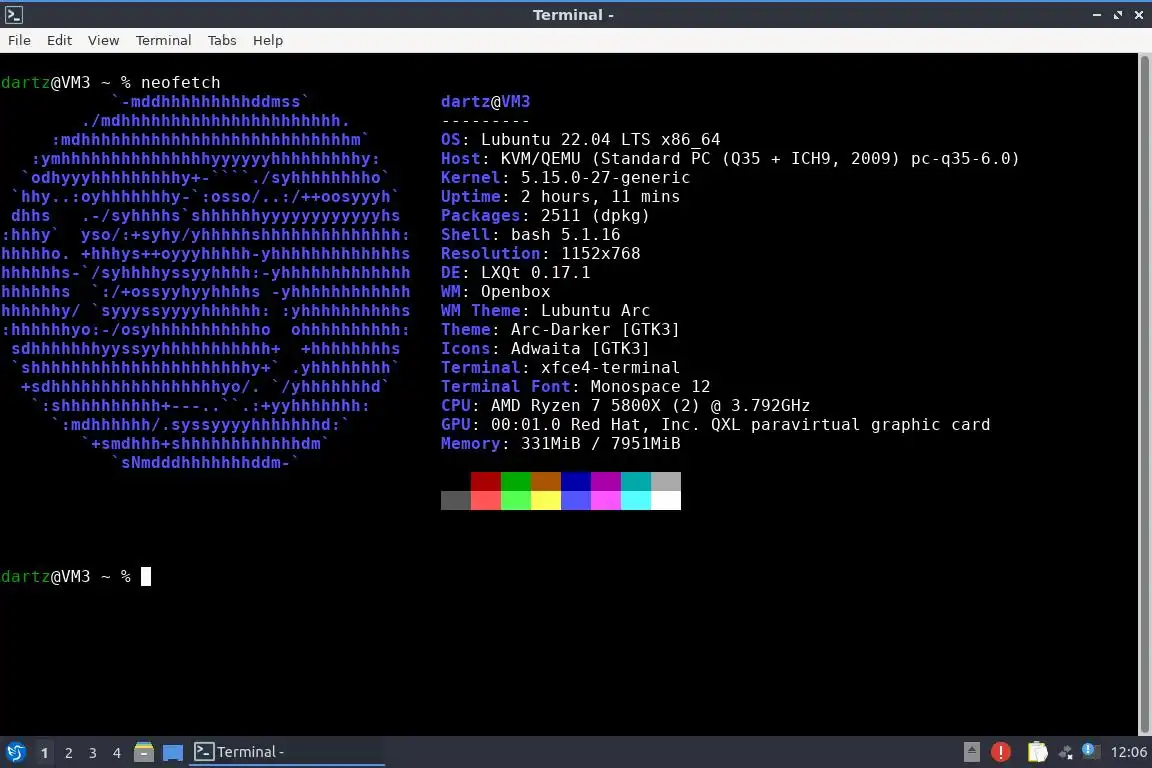
Task: Click the magenta color block in top palette row
Action: (x=606, y=481)
